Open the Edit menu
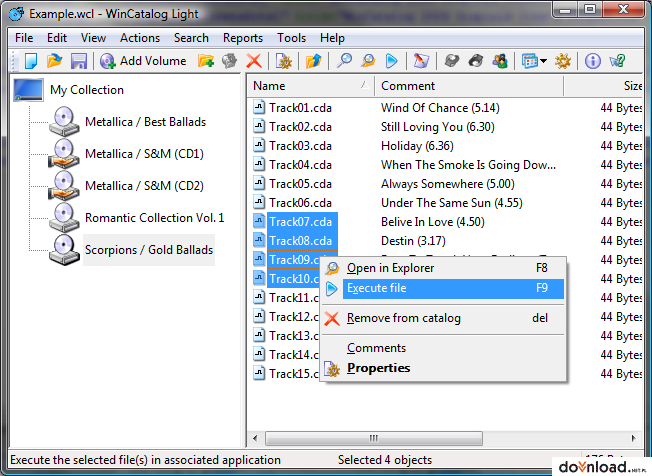The image size is (652, 476). tap(57, 38)
